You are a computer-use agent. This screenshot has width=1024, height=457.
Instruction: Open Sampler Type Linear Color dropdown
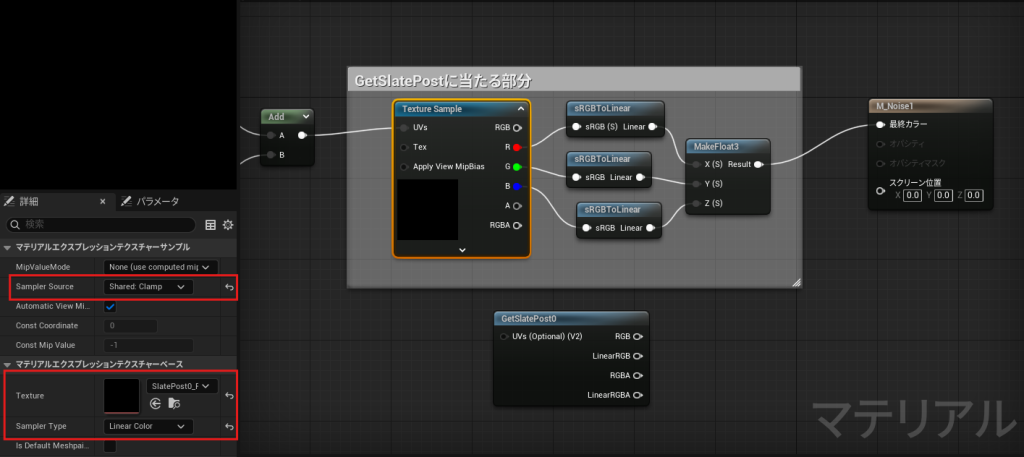click(x=148, y=426)
